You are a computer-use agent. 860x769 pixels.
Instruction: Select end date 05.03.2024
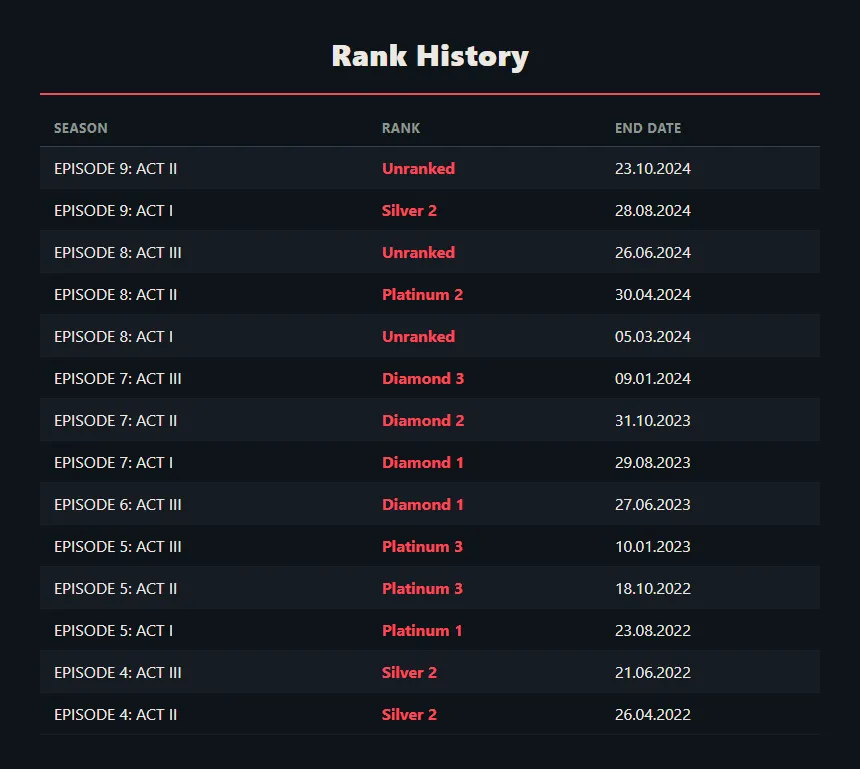tap(653, 337)
